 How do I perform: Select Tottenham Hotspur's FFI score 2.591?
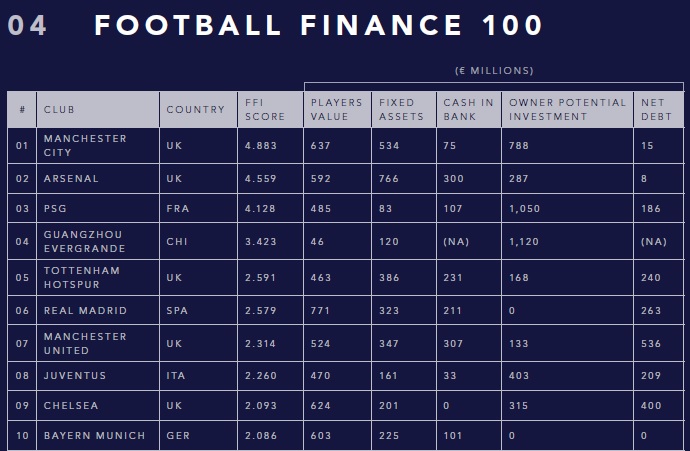pyautogui.click(x=261, y=278)
